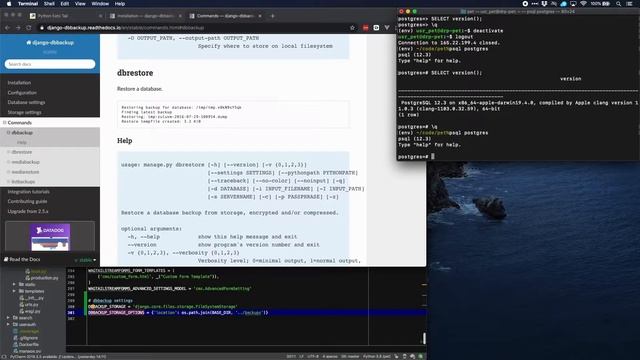The image size is (640, 360).
Task: Open the Help menu
Action: tap(120, 4)
